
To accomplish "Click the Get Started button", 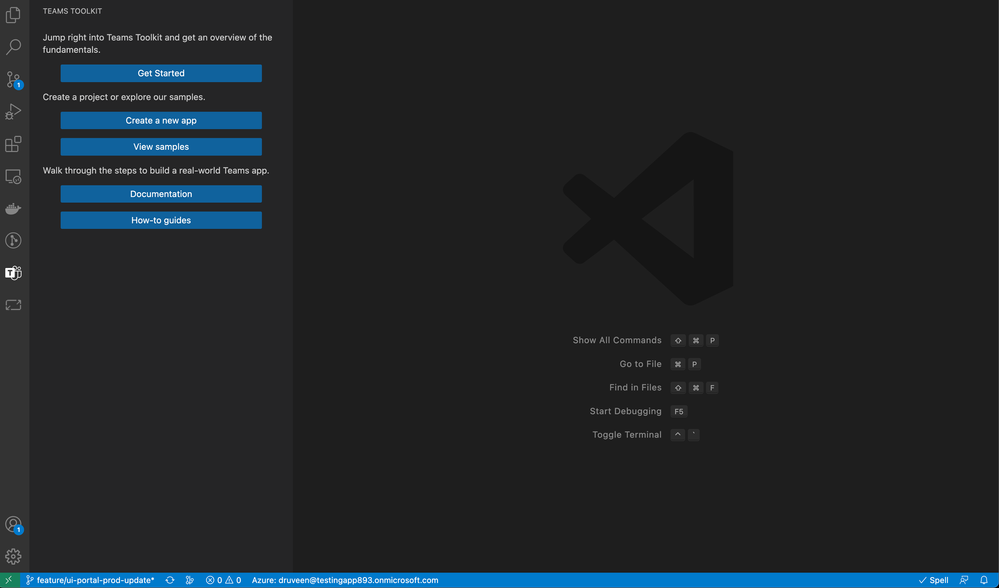I will tap(161, 73).
